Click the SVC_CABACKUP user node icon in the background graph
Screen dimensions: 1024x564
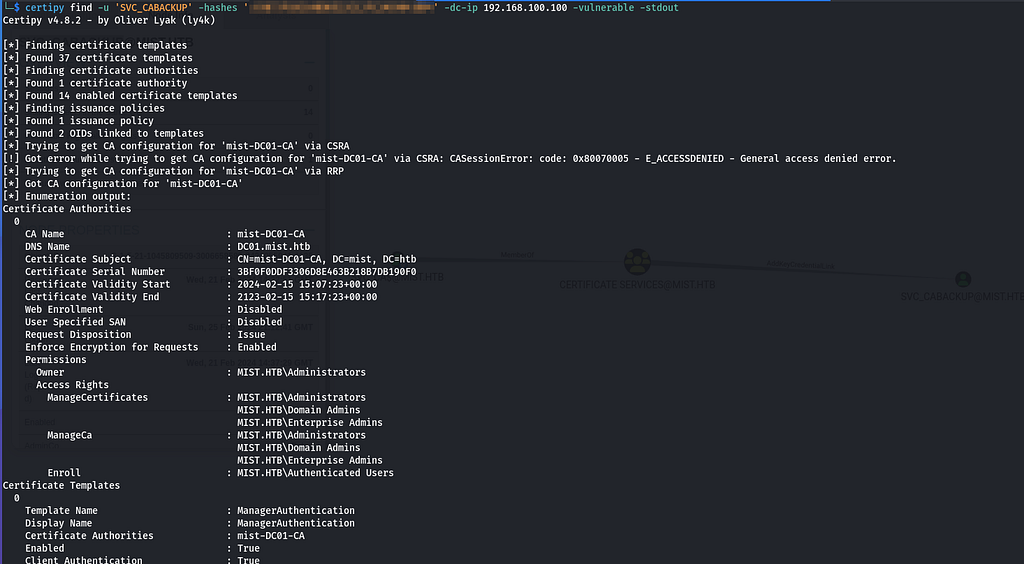963,279
